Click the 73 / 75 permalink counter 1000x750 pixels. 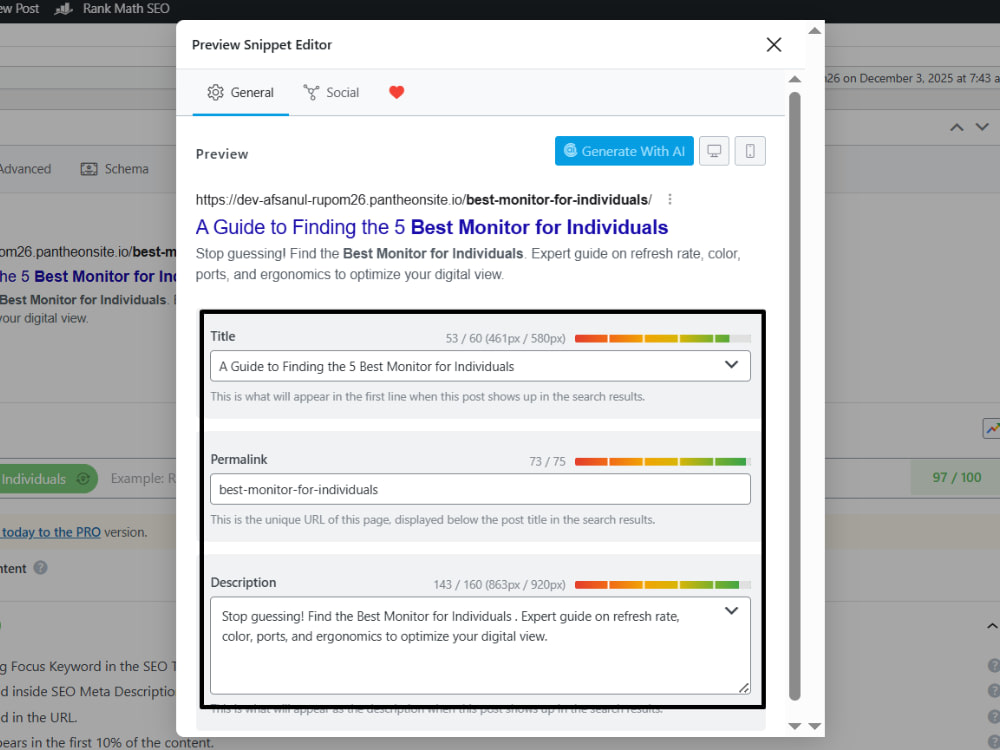pyautogui.click(x=547, y=462)
